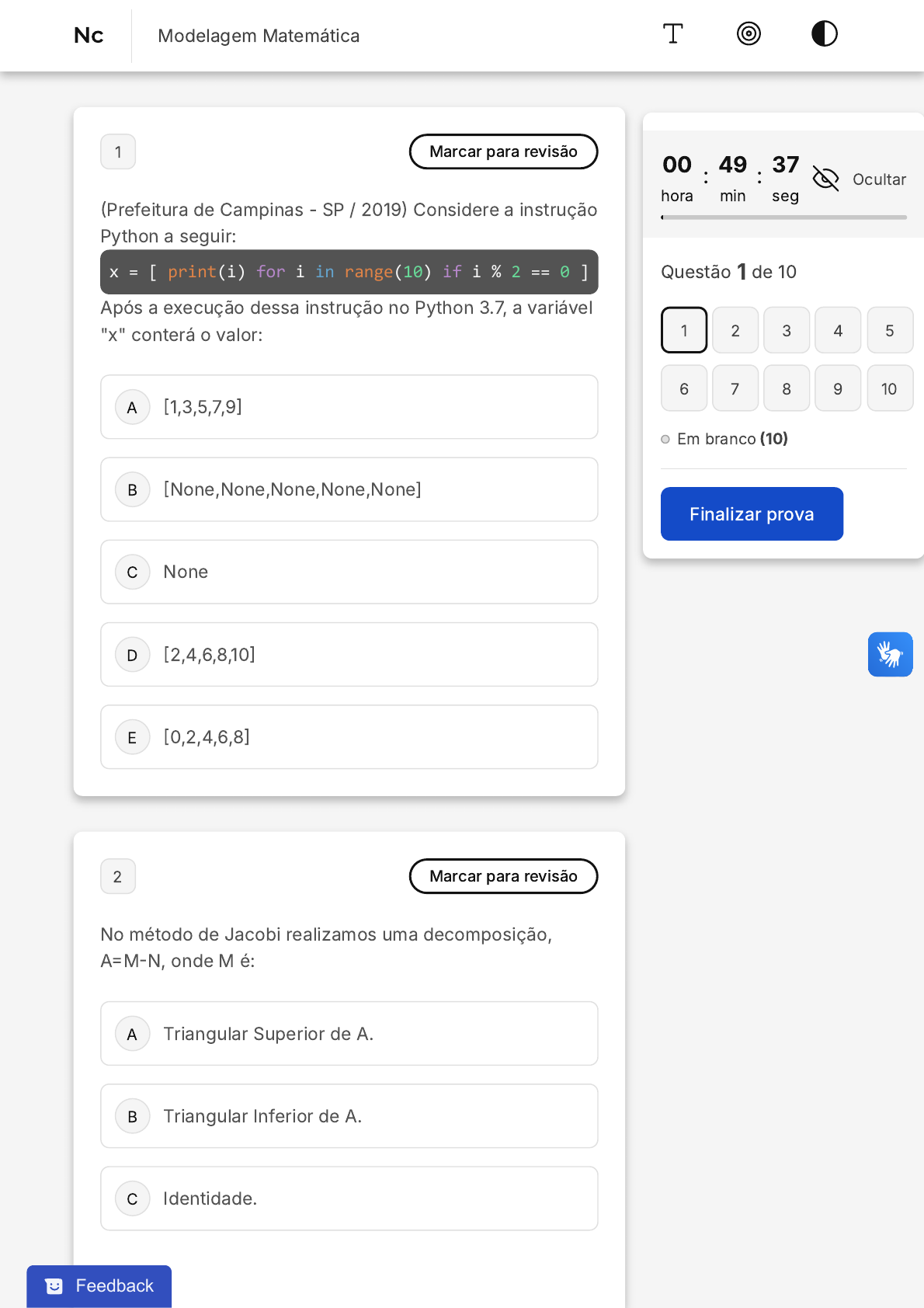Open the sign language accessibility widget
This screenshot has height=1308, width=924.
(890, 654)
